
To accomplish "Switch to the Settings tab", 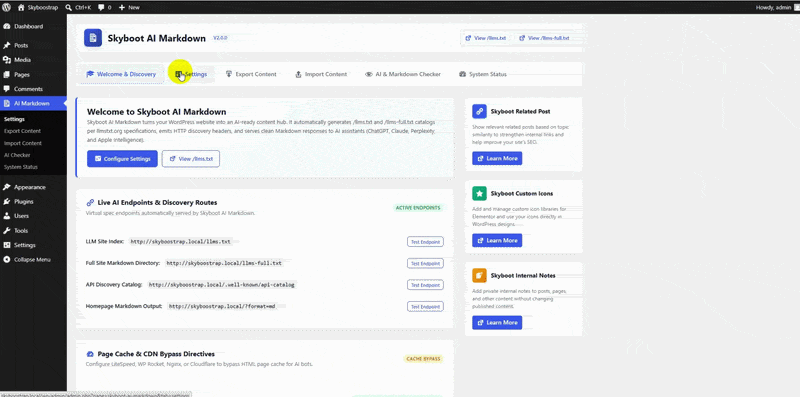I will pos(191,74).
